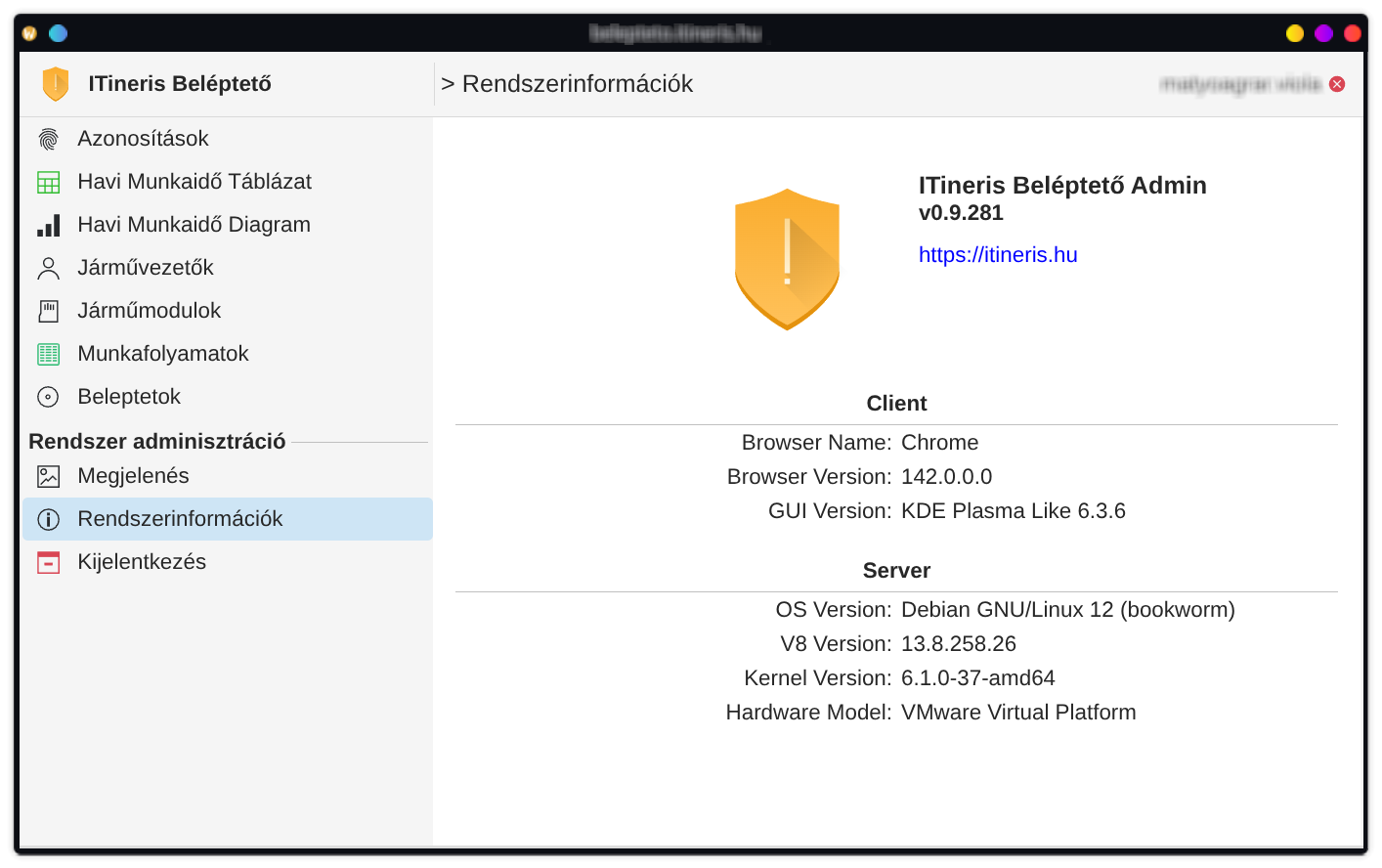
Task: Choose Kijelentkezés to log out
Action: (x=142, y=562)
